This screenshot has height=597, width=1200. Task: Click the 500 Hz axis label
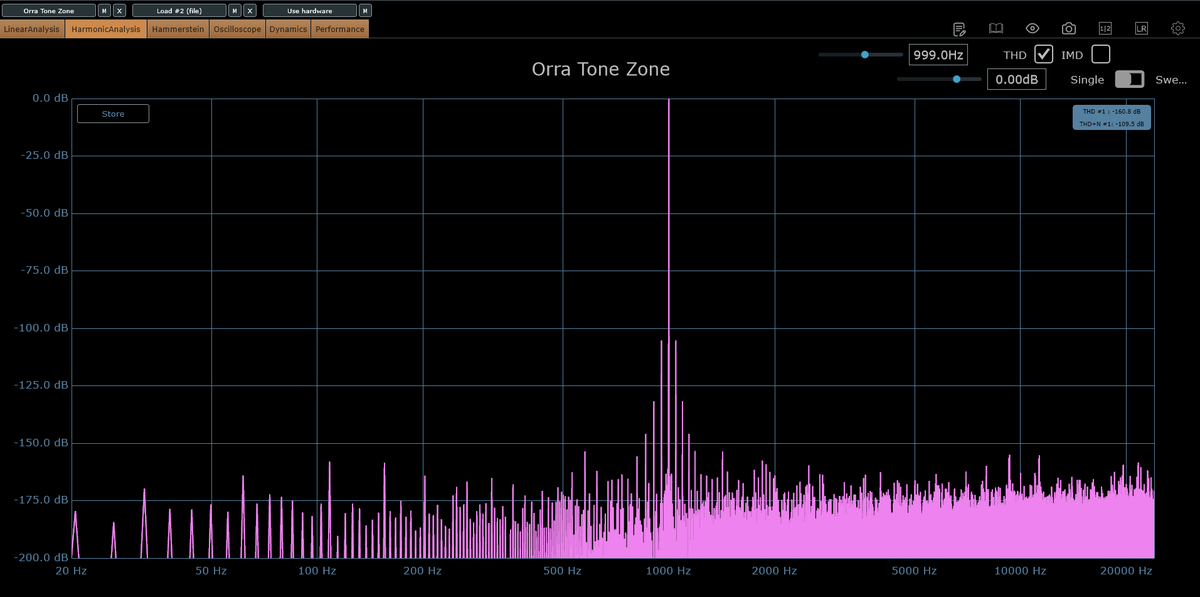[x=562, y=571]
